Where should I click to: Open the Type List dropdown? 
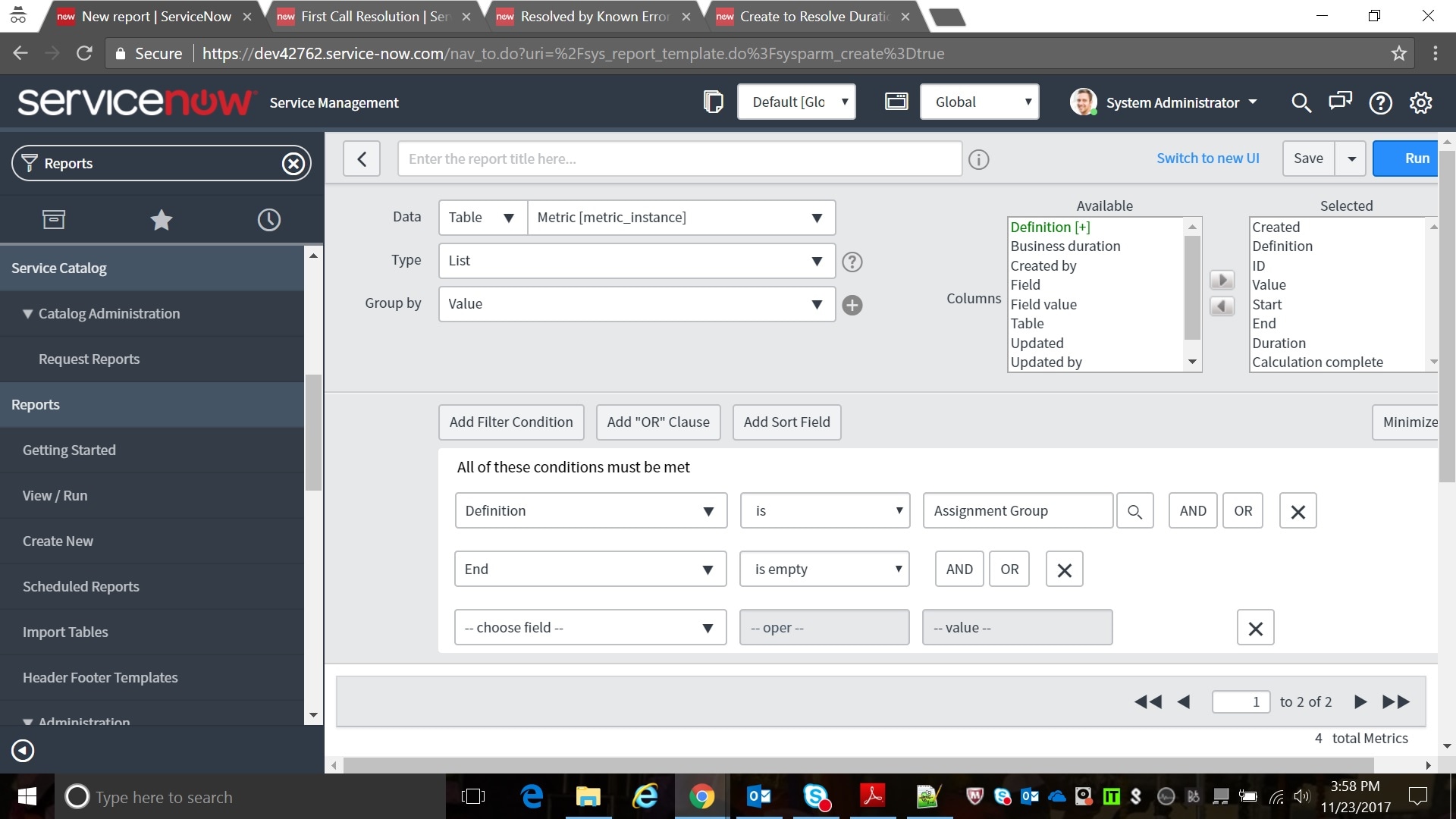tap(637, 261)
